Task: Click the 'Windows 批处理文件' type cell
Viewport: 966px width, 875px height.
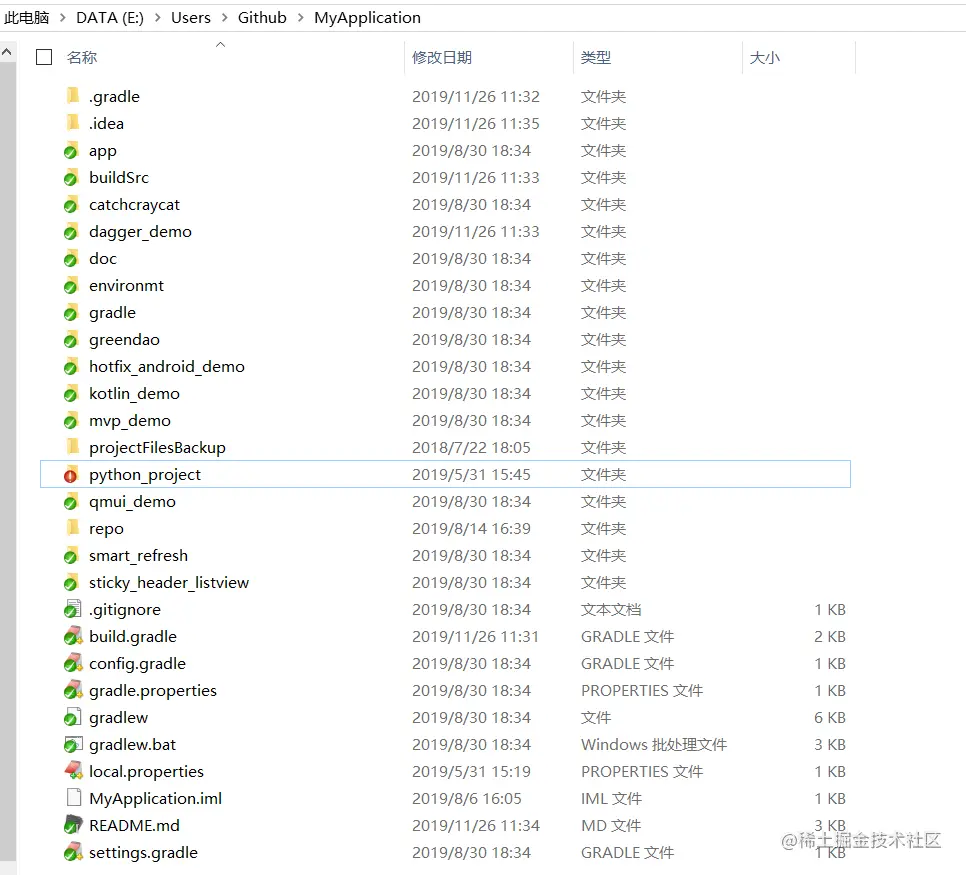Action: click(654, 745)
